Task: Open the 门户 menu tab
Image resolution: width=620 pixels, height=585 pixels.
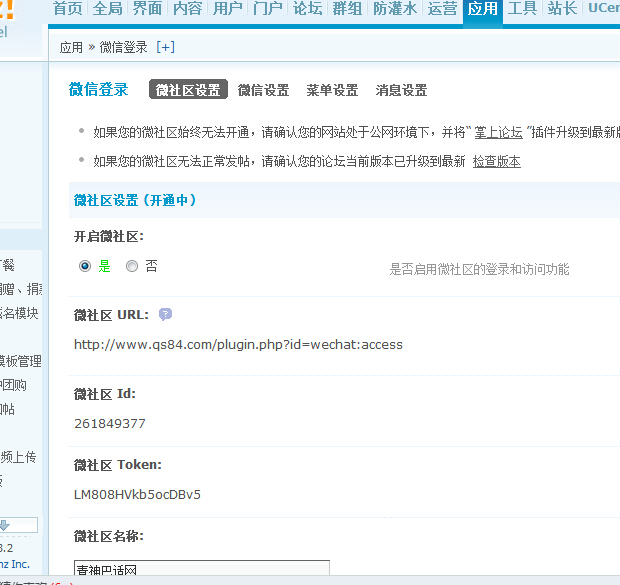Action: point(268,8)
